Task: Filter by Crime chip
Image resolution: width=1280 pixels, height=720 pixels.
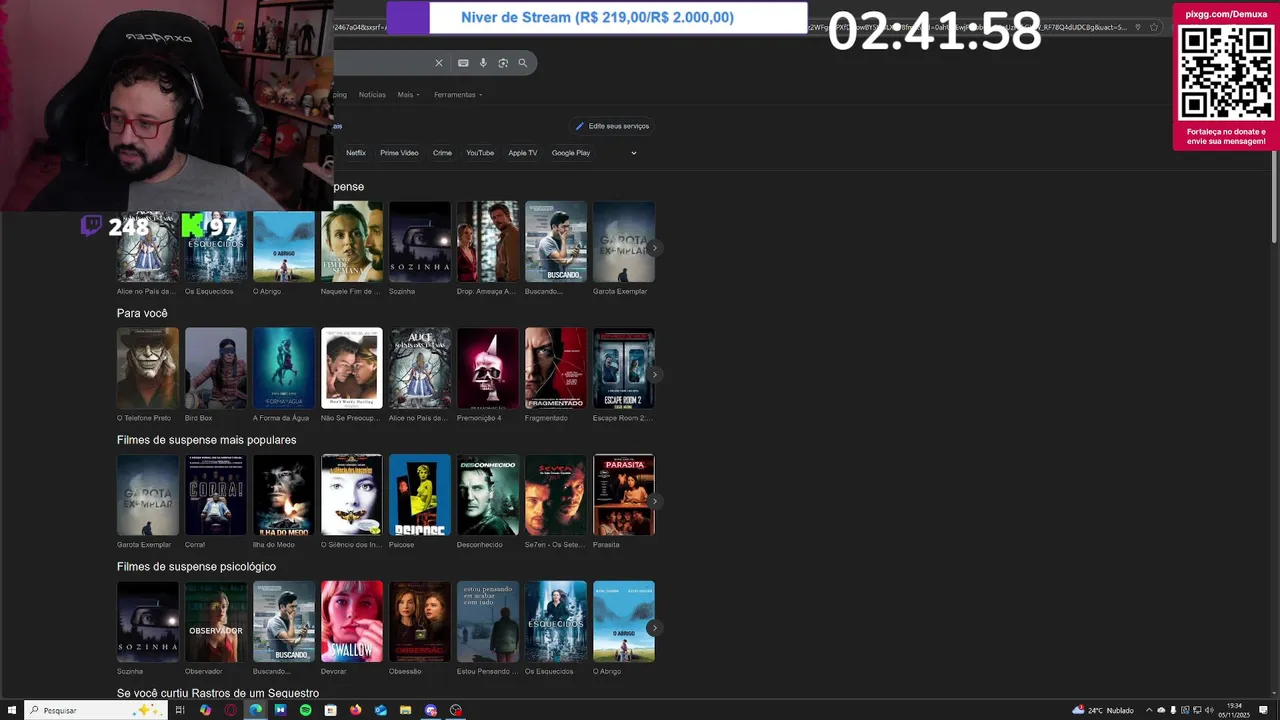Action: pyautogui.click(x=442, y=153)
